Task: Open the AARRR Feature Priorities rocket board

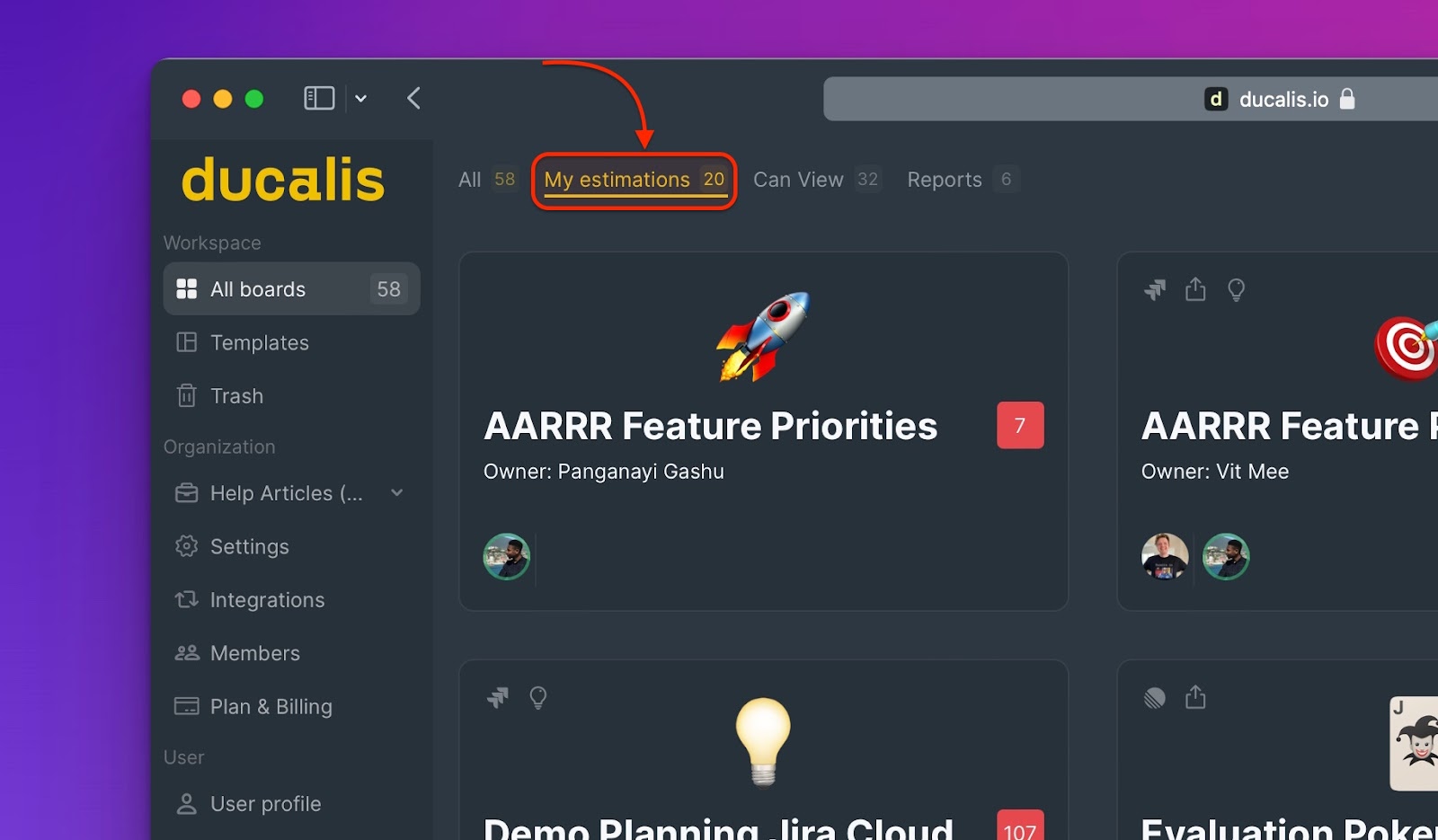Action: (x=710, y=426)
